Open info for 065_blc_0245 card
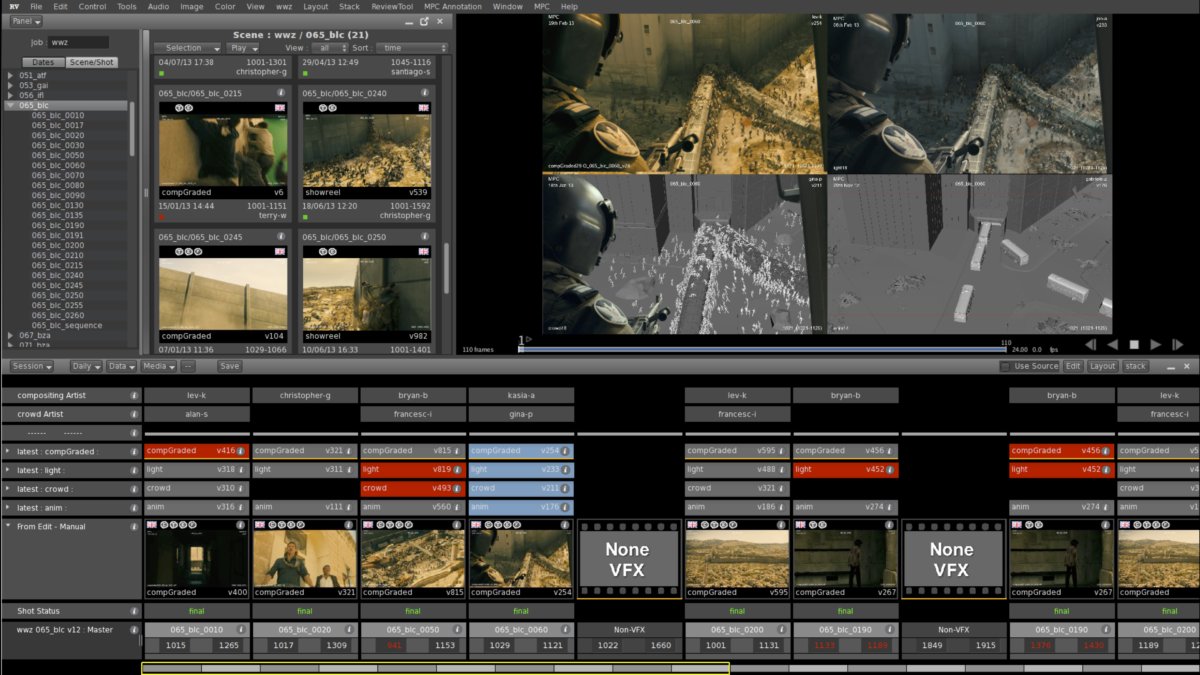 pyautogui.click(x=280, y=237)
